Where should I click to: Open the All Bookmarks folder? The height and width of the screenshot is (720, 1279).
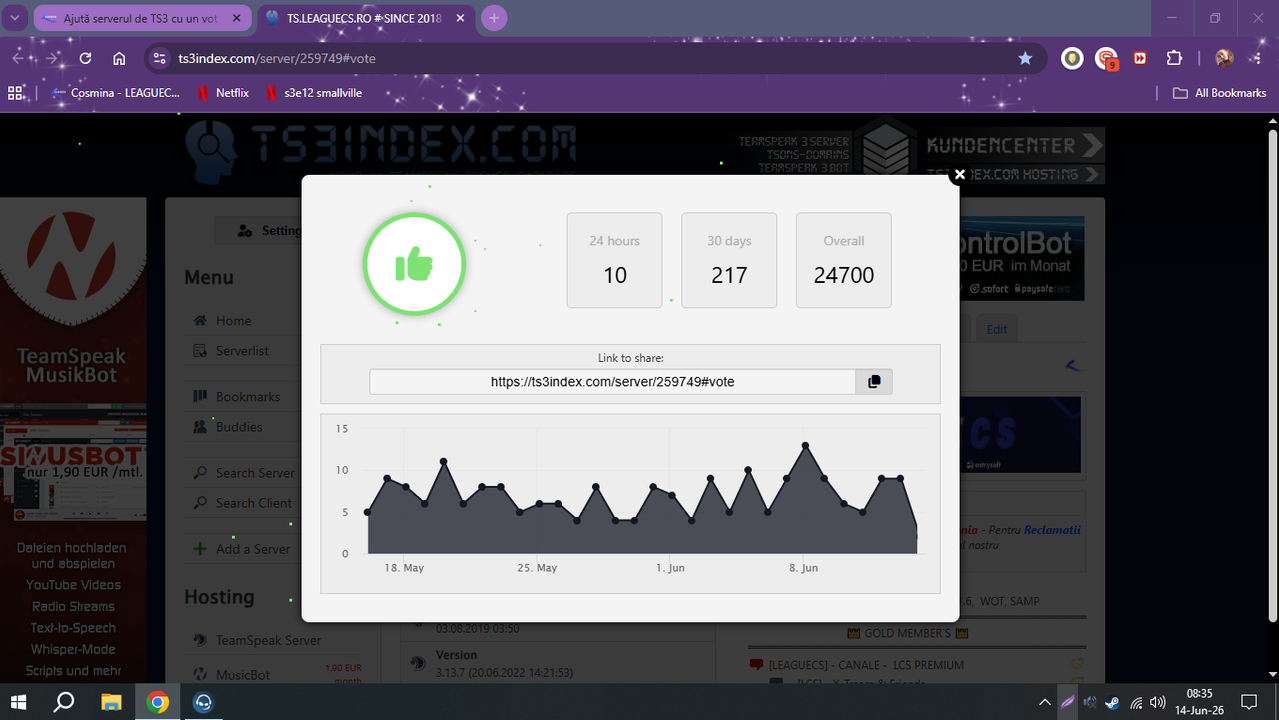(1219, 93)
